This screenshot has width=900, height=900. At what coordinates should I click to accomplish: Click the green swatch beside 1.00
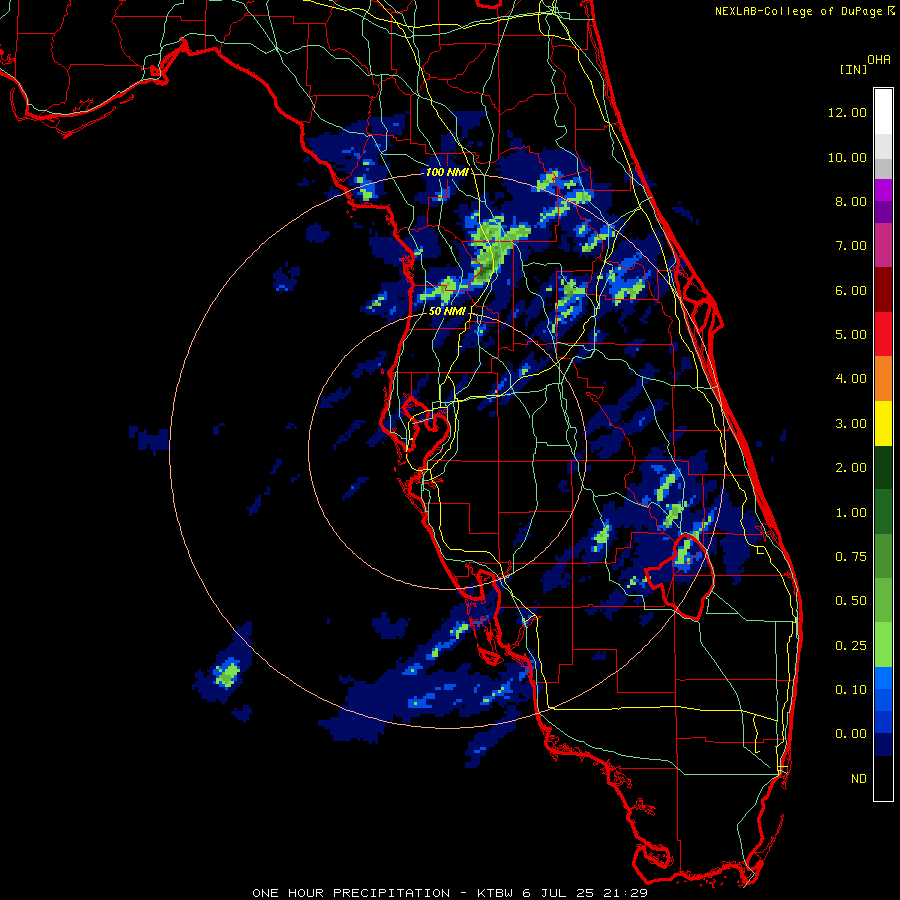pyautogui.click(x=883, y=512)
